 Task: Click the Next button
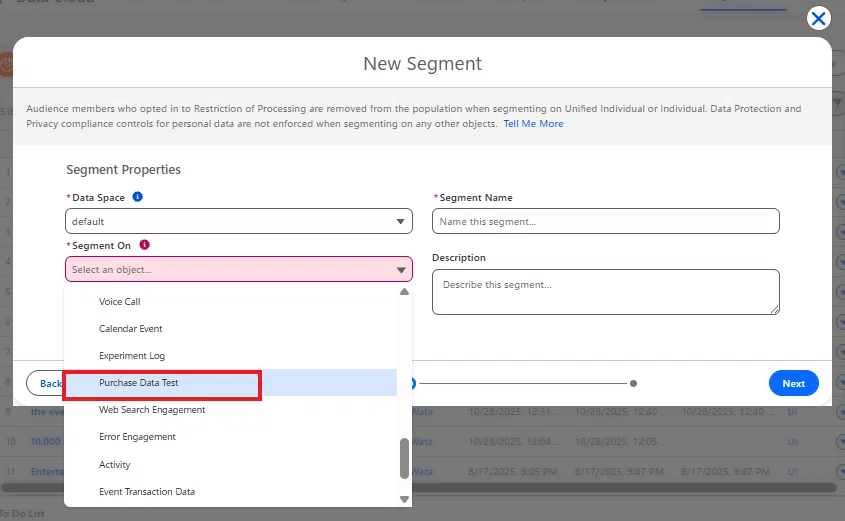coord(794,384)
